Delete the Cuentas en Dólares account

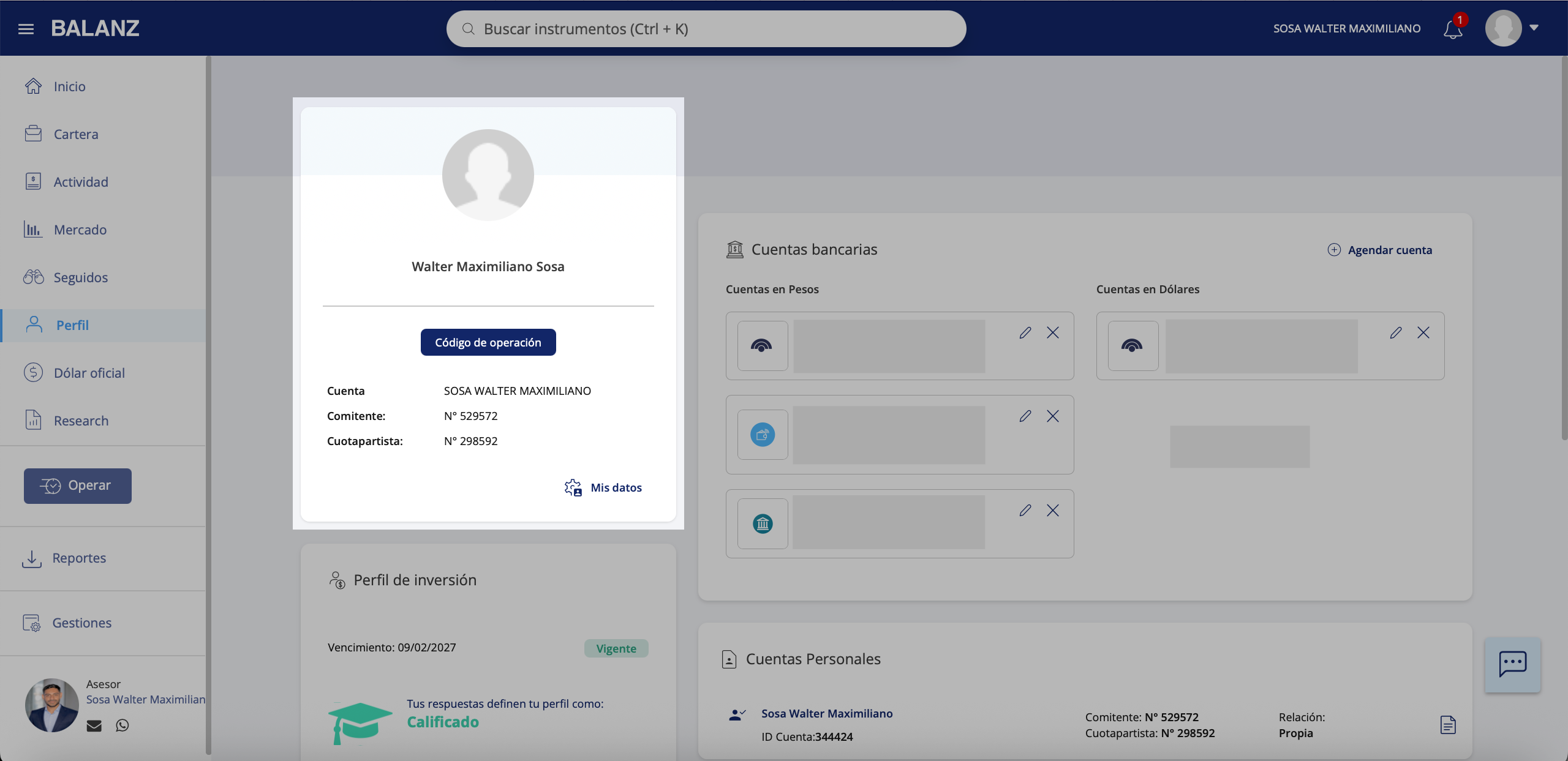click(x=1423, y=332)
